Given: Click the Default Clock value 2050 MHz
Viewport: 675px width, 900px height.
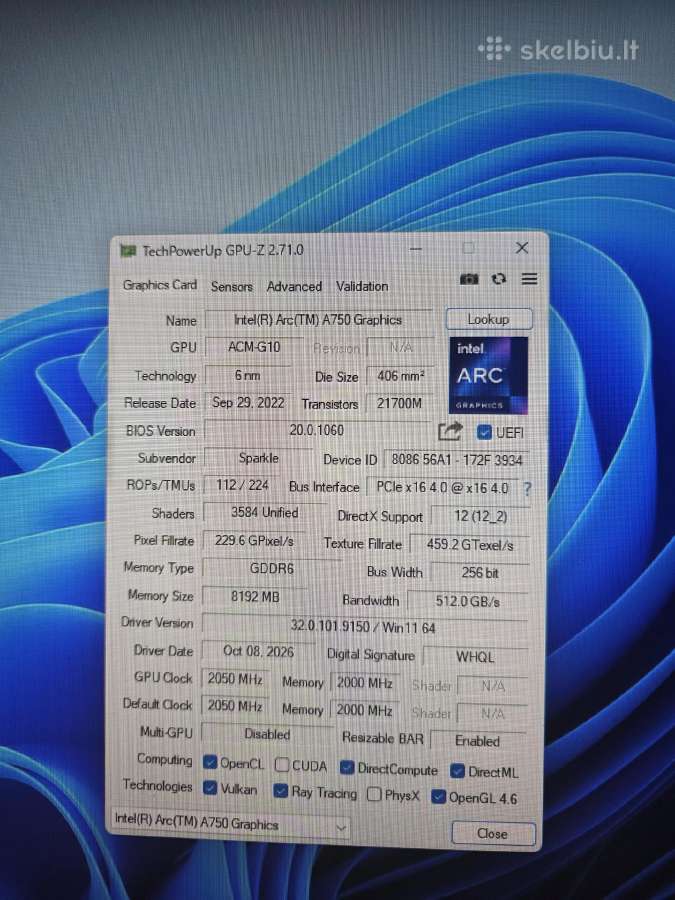Looking at the screenshot, I should coord(235,705).
